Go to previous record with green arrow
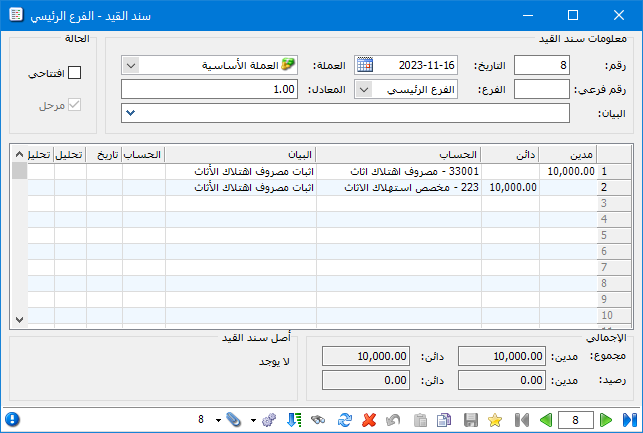This screenshot has height=433, width=643. coord(546,420)
